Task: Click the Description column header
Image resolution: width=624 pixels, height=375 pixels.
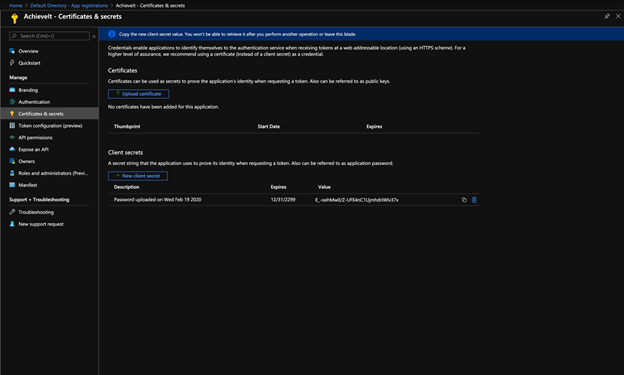Action: tap(127, 187)
